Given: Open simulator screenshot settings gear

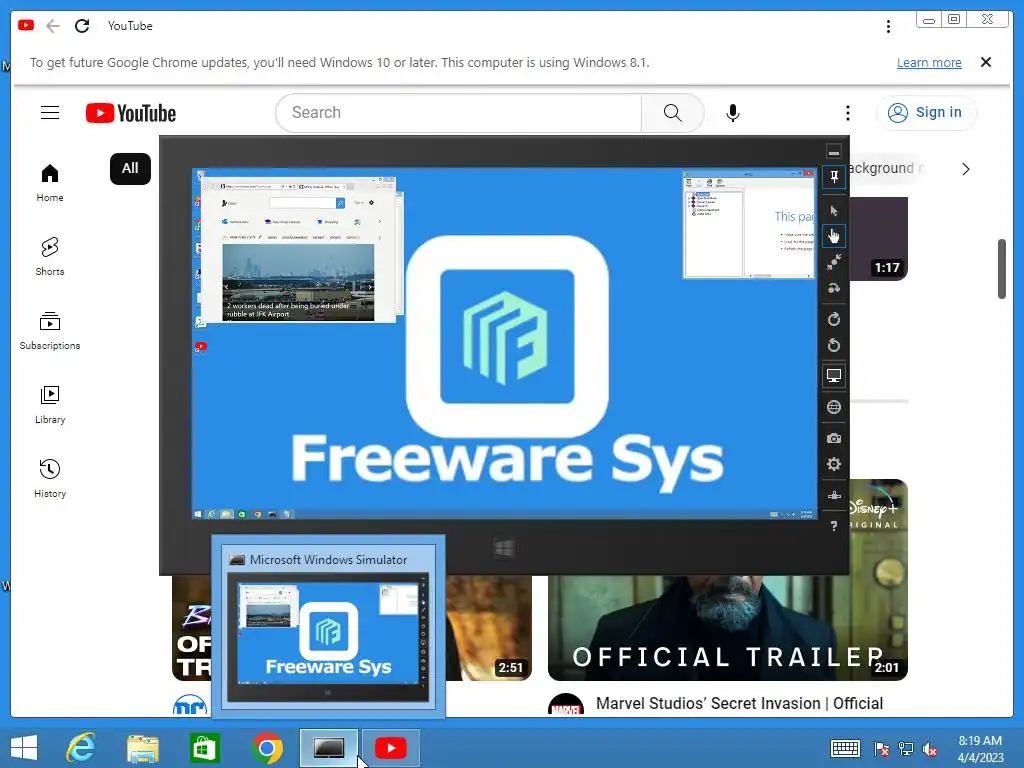Looking at the screenshot, I should 834,464.
